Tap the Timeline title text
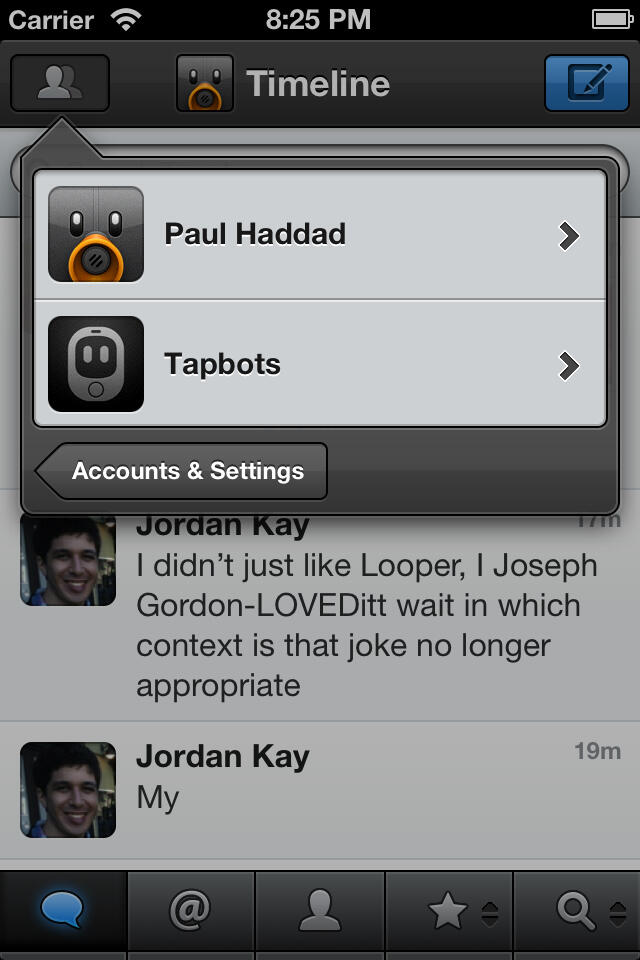This screenshot has height=960, width=640. pos(318,83)
